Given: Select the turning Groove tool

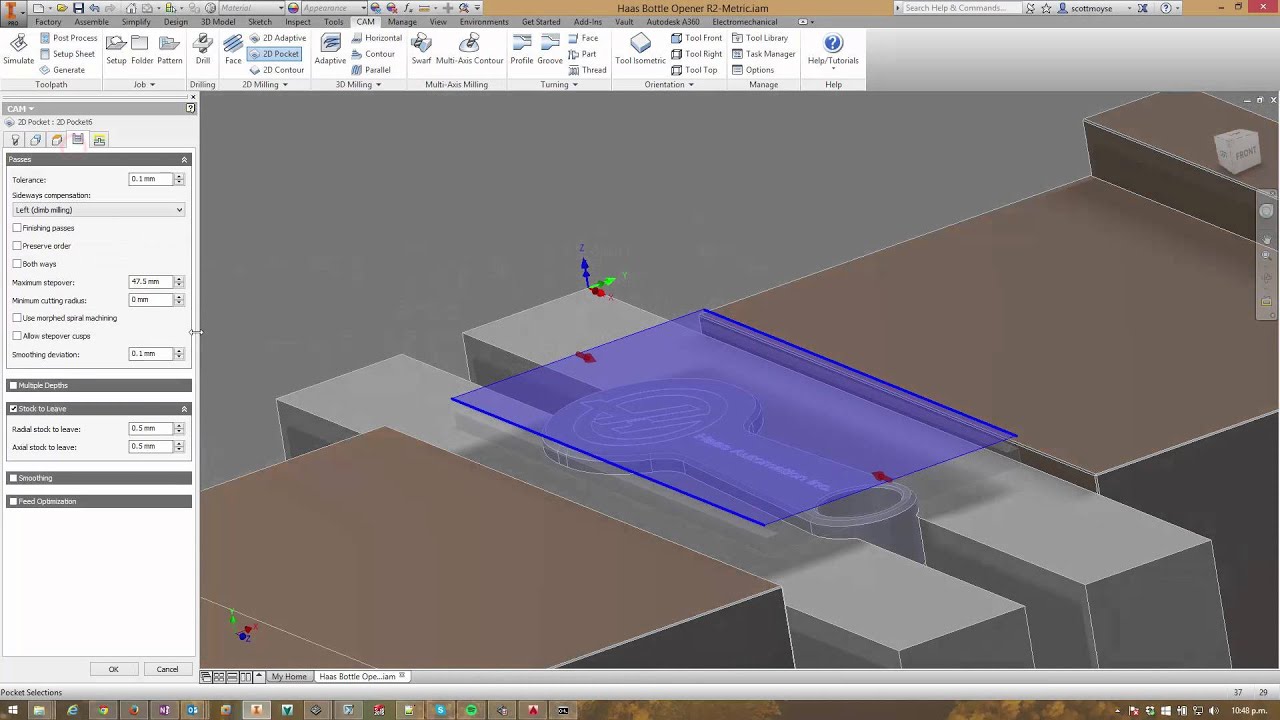Looking at the screenshot, I should pyautogui.click(x=550, y=49).
